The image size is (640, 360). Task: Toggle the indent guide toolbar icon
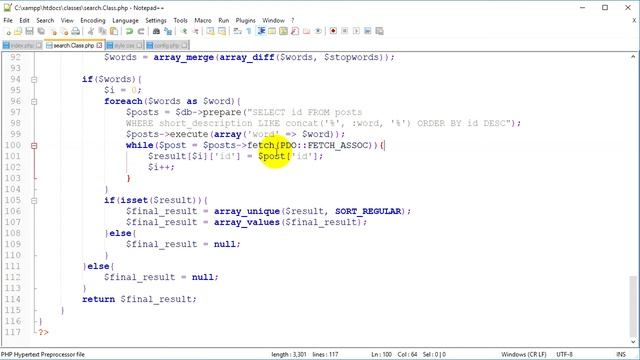(261, 31)
